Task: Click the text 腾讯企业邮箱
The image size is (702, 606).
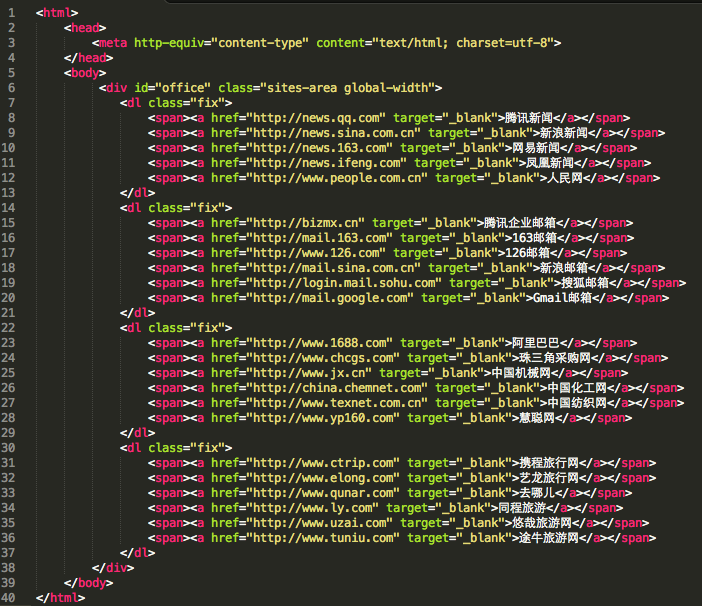Action: [x=520, y=223]
